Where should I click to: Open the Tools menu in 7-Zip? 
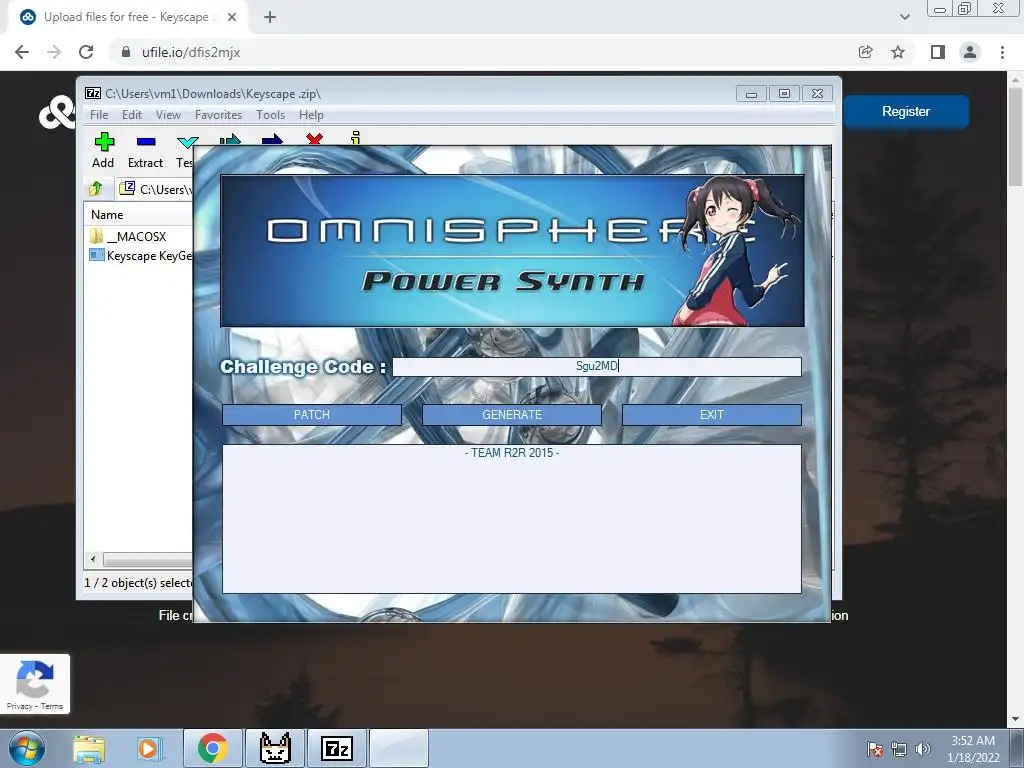270,115
